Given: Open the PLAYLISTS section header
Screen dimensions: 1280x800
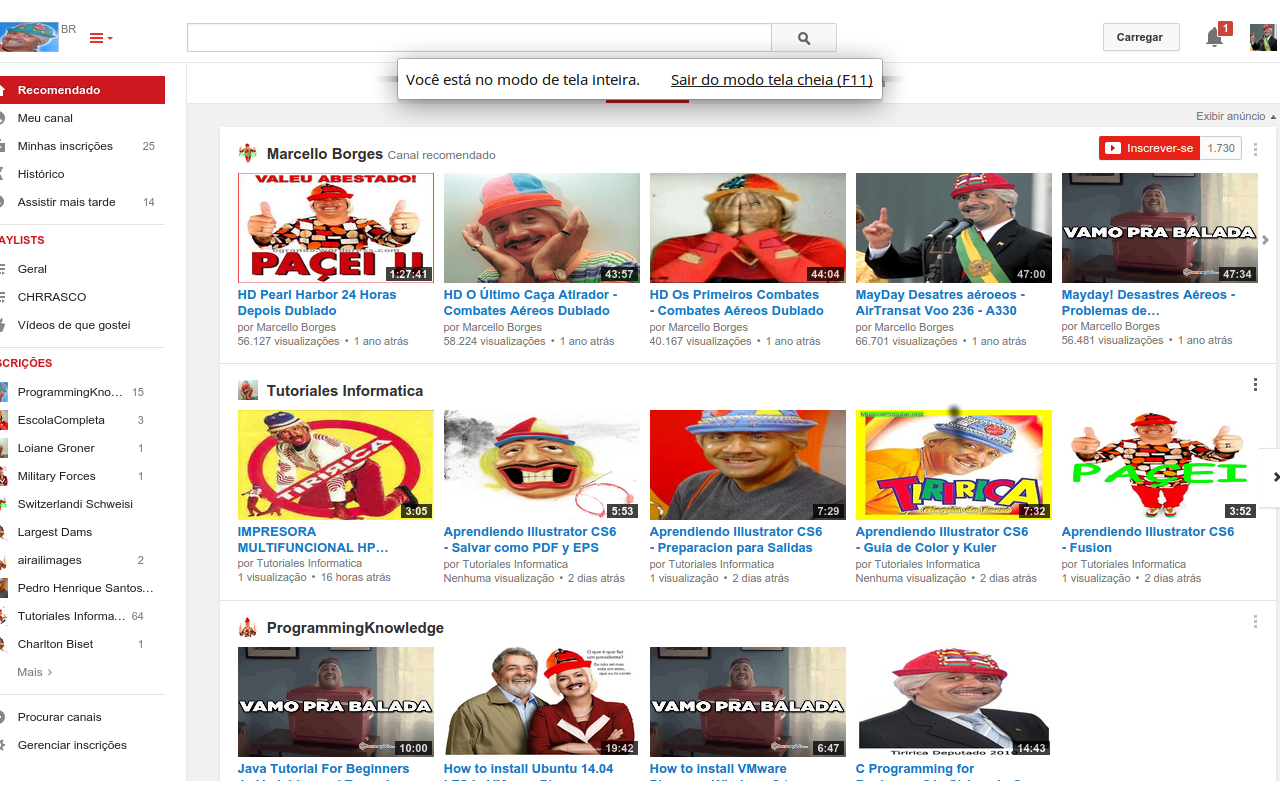Looking at the screenshot, I should click(x=22, y=240).
